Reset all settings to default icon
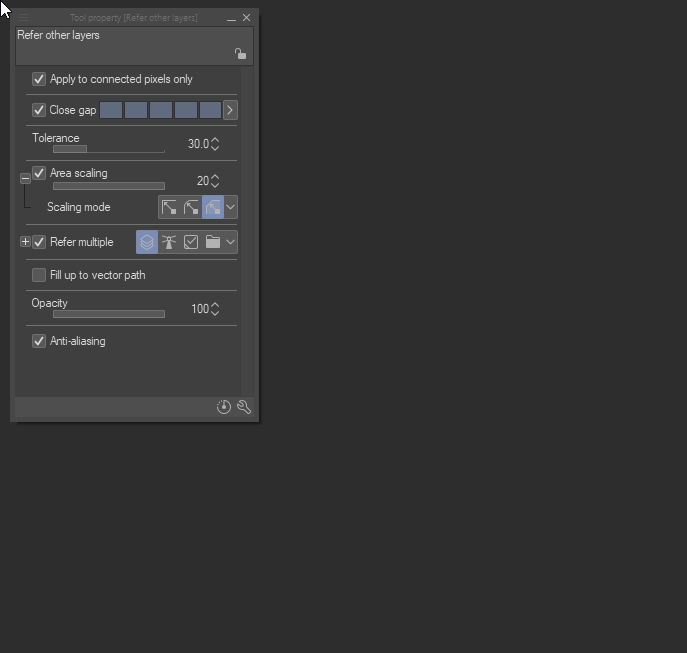The width and height of the screenshot is (687, 653). tap(224, 407)
